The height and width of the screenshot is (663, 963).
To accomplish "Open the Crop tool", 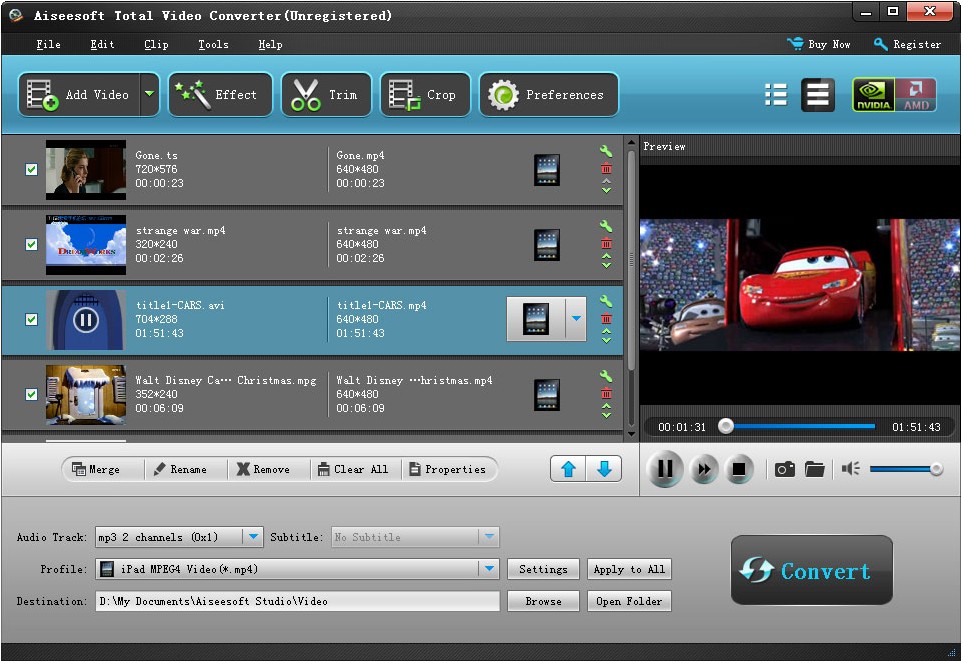I will pyautogui.click(x=424, y=93).
